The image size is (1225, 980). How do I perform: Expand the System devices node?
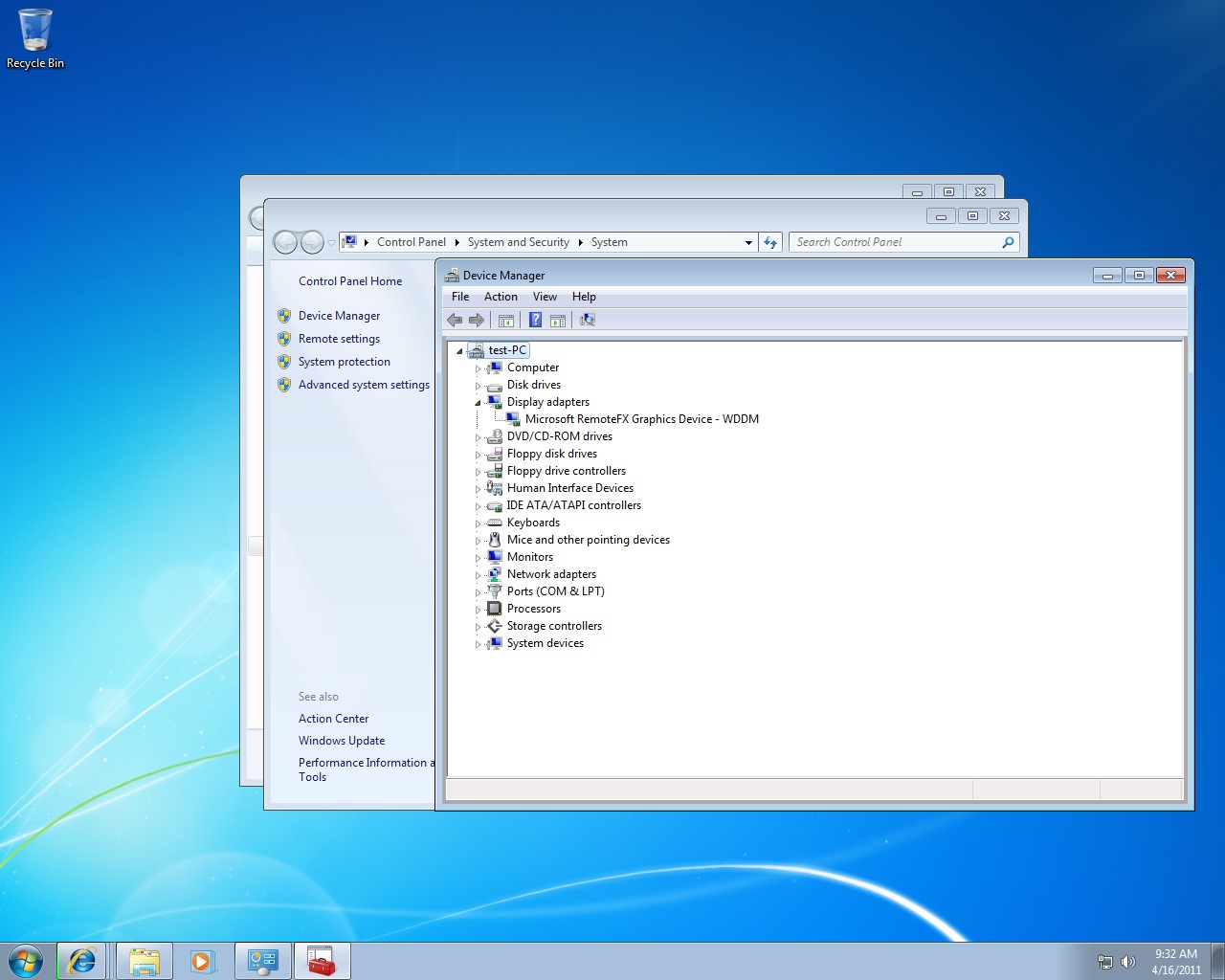478,644
